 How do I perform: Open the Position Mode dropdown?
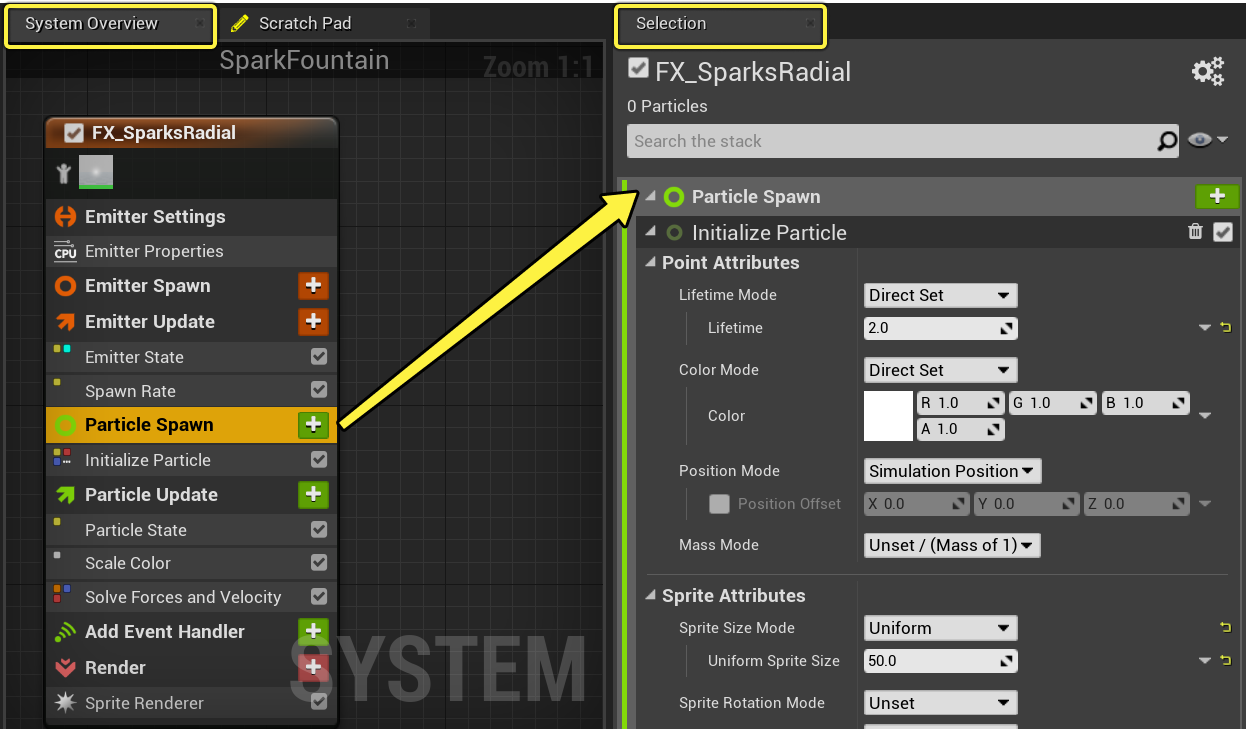tap(952, 471)
